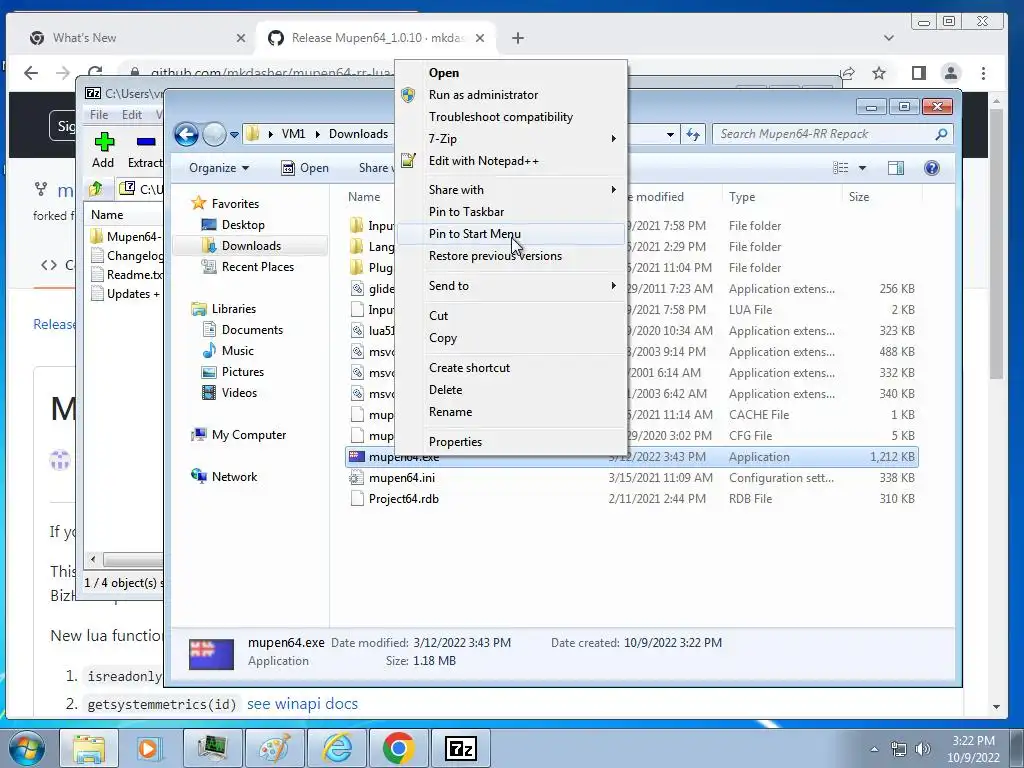Screen dimensions: 1024x768
Task: Open the Chrome three-dot menu
Action: tap(984, 73)
